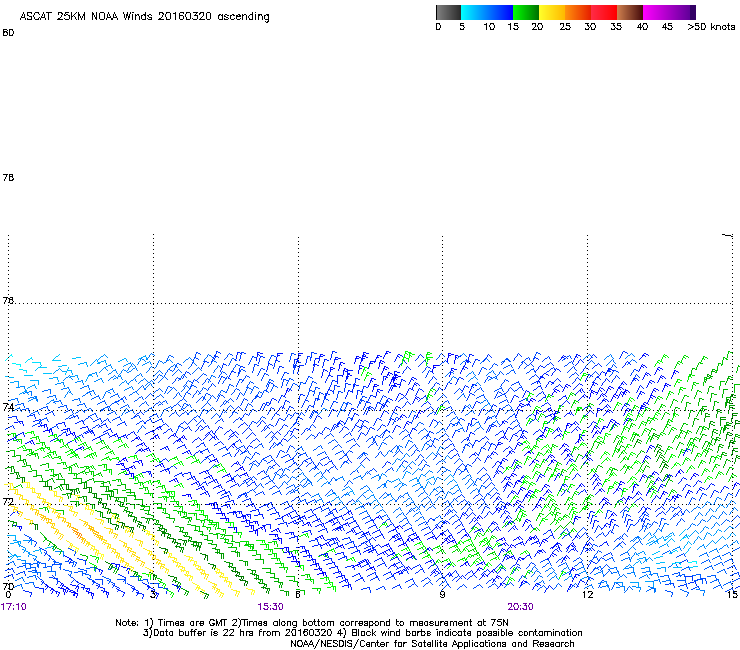Click the 70 latitude label on the left axis
Screen dimensions: 740x650
tap(8, 587)
